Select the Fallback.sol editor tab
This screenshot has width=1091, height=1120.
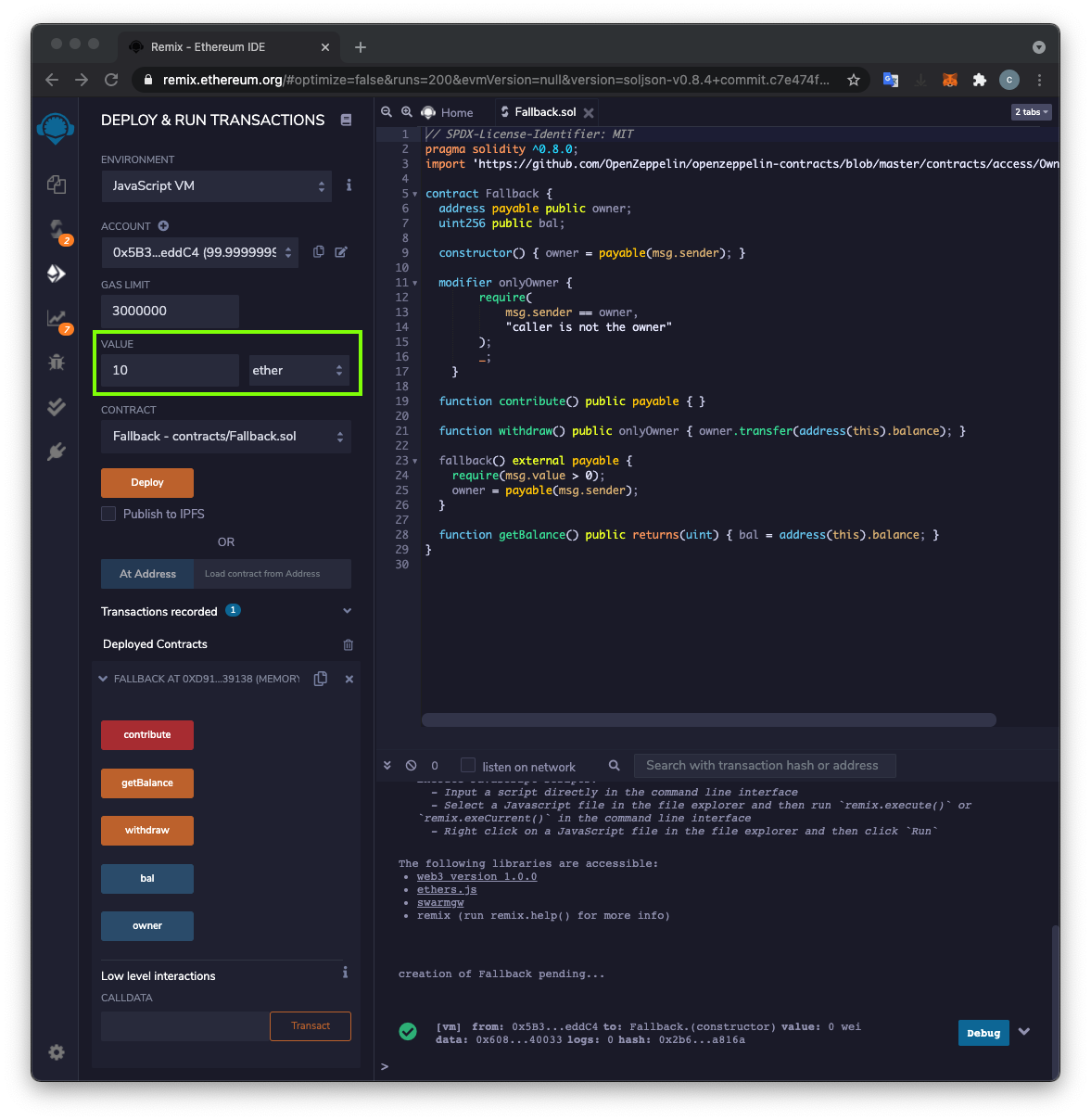545,112
